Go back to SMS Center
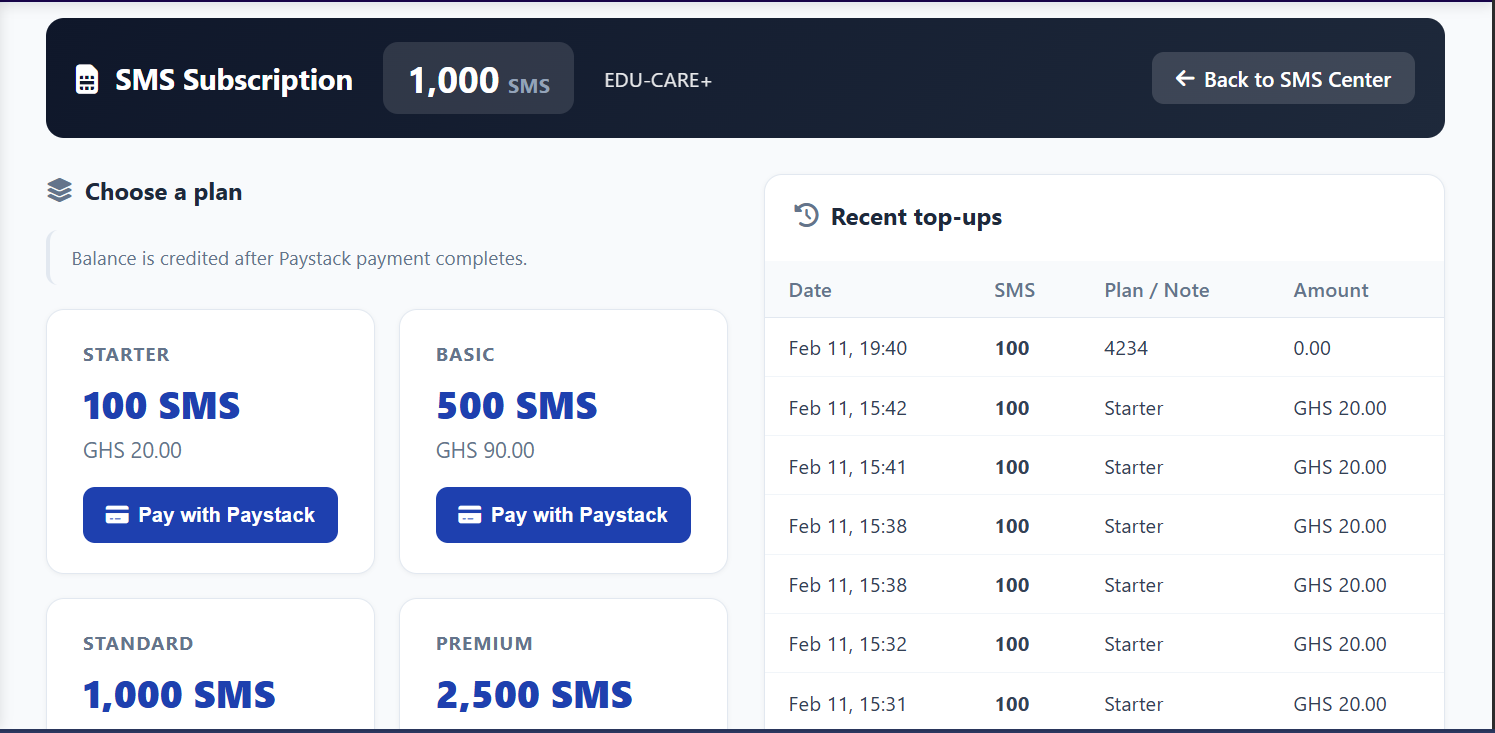 coord(1283,79)
